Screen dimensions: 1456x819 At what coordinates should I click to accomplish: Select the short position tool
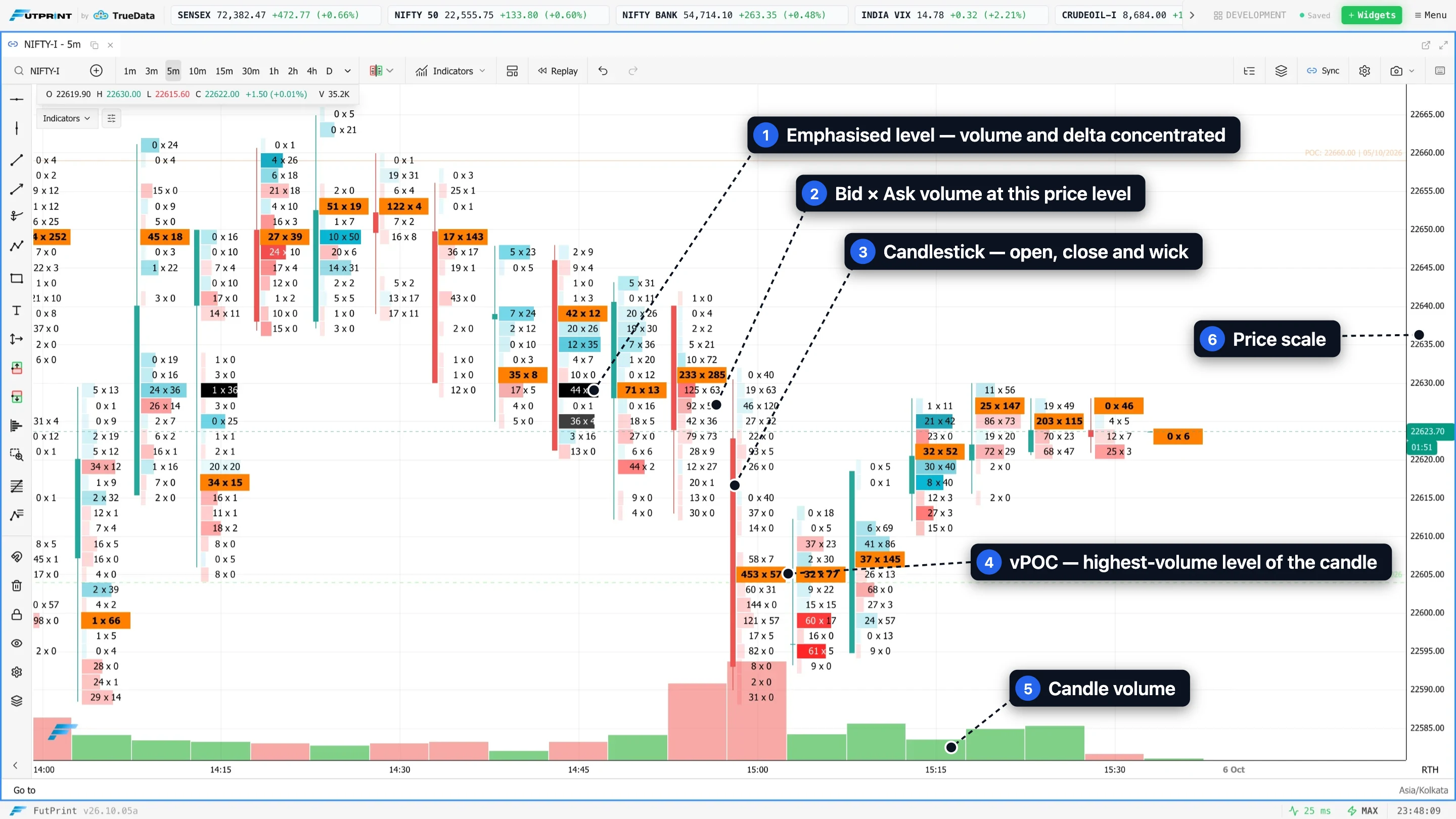tap(16, 397)
